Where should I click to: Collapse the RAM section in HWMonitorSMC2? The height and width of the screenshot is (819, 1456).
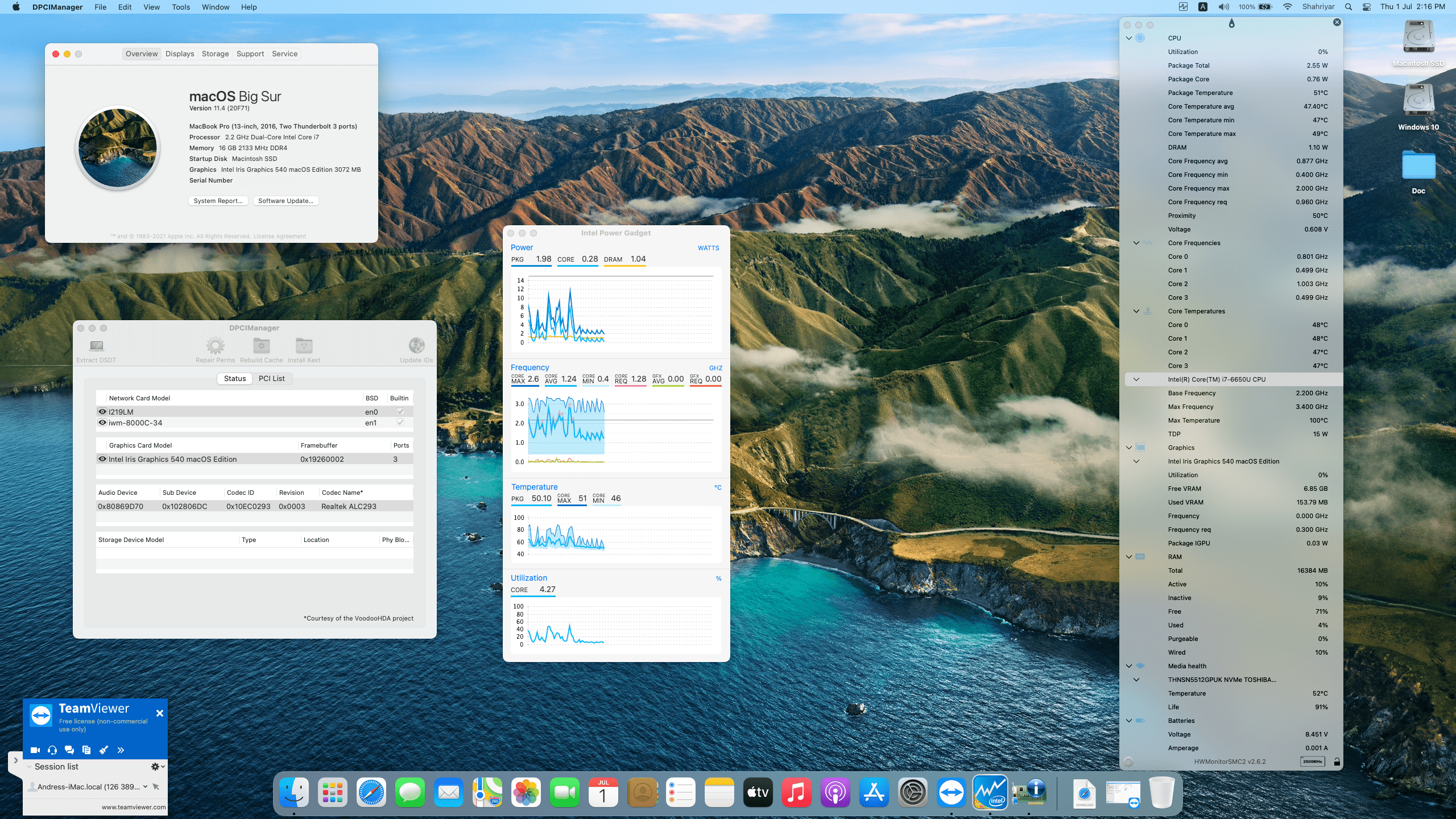[x=1129, y=557]
